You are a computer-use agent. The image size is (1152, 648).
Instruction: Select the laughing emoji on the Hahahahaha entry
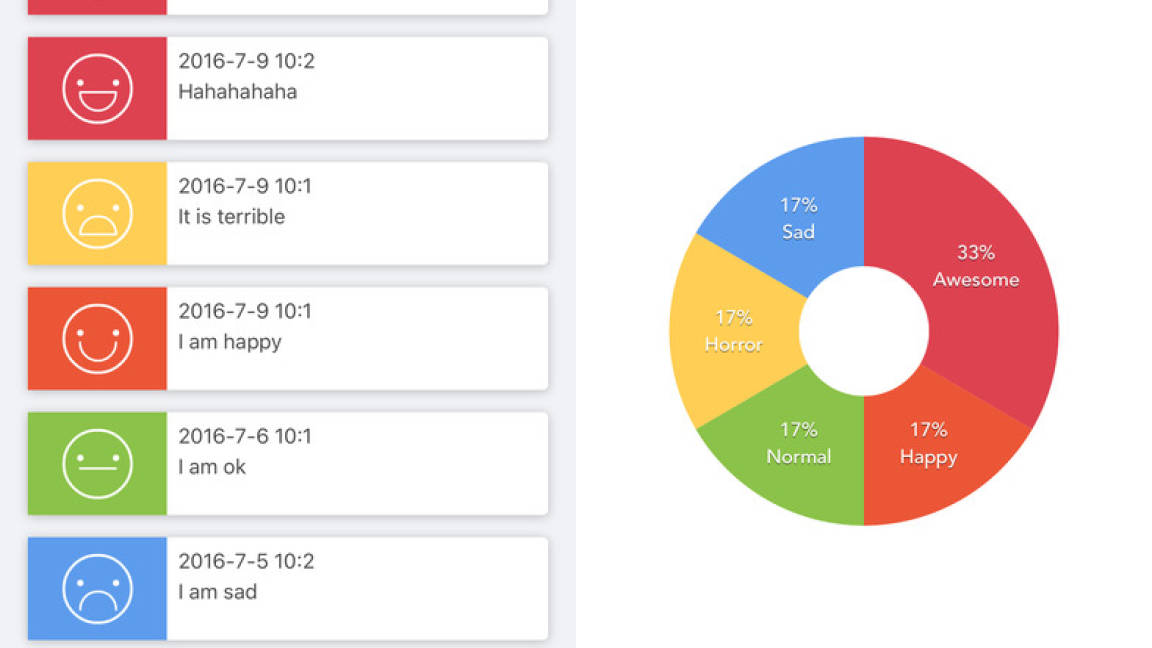click(x=96, y=87)
